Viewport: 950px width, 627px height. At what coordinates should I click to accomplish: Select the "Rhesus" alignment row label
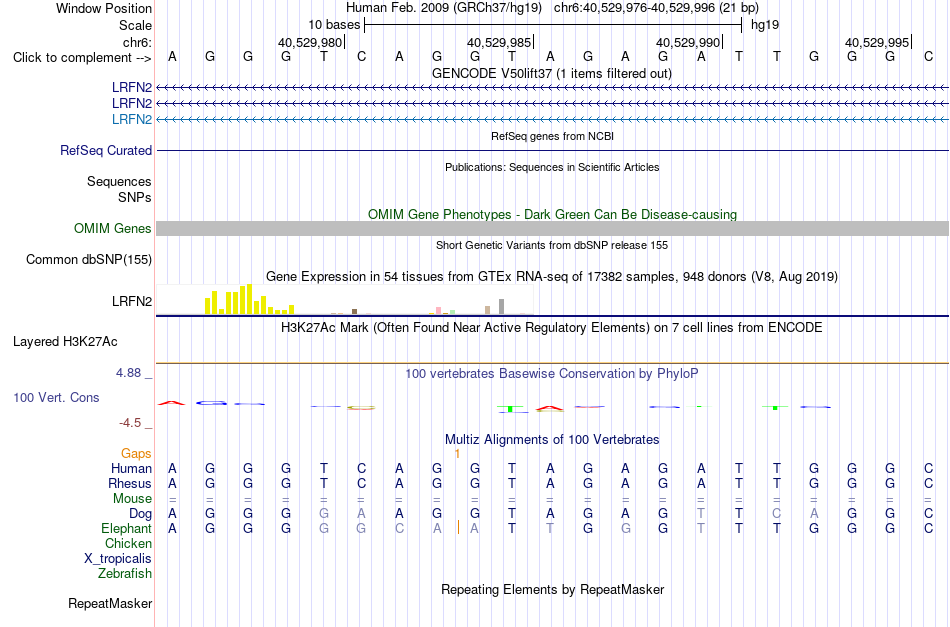coord(130,483)
